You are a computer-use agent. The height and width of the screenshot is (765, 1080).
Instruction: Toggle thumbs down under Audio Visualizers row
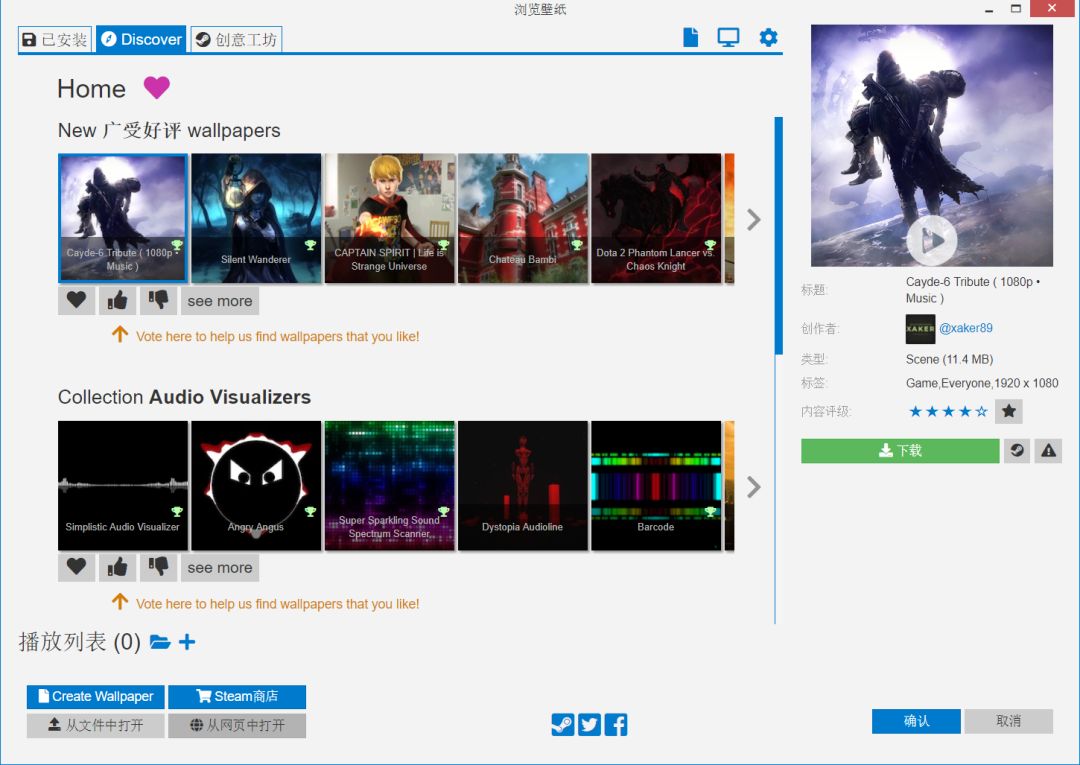coord(158,567)
